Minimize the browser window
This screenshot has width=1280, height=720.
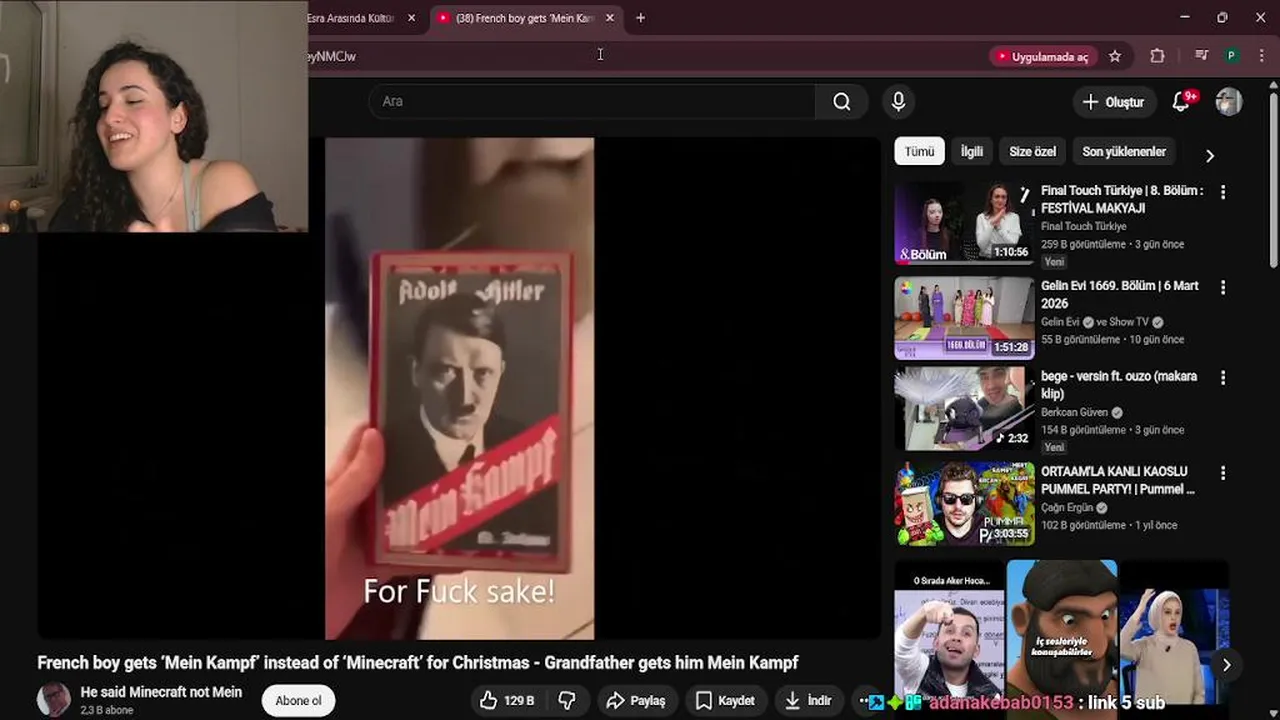click(1184, 17)
